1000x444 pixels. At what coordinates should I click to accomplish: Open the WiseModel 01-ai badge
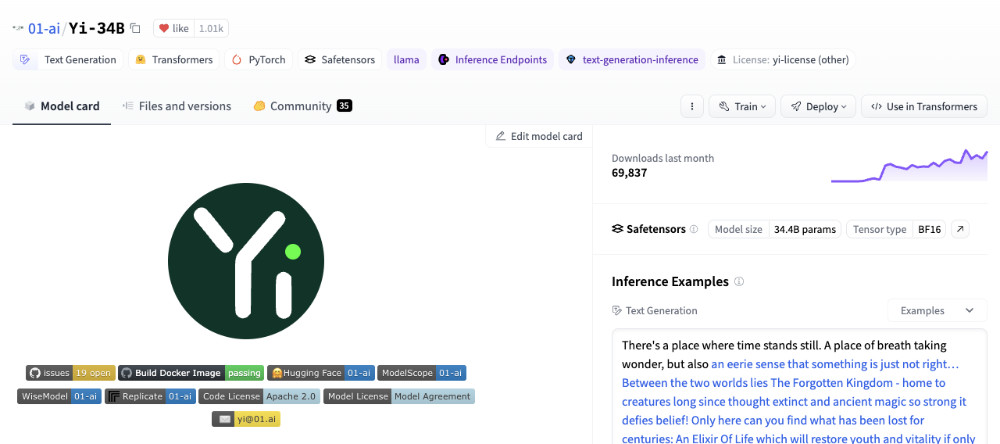tap(59, 396)
